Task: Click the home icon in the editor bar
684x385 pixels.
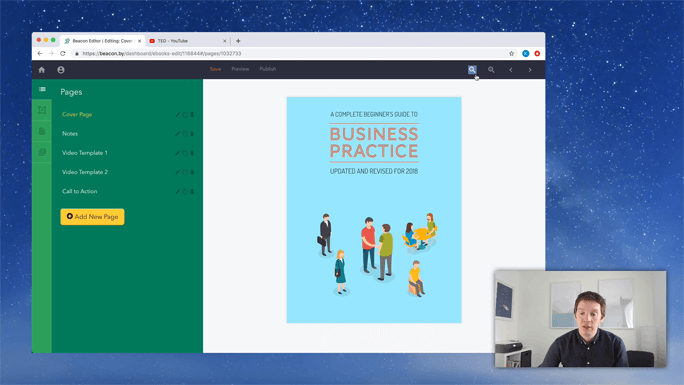Action: click(42, 70)
